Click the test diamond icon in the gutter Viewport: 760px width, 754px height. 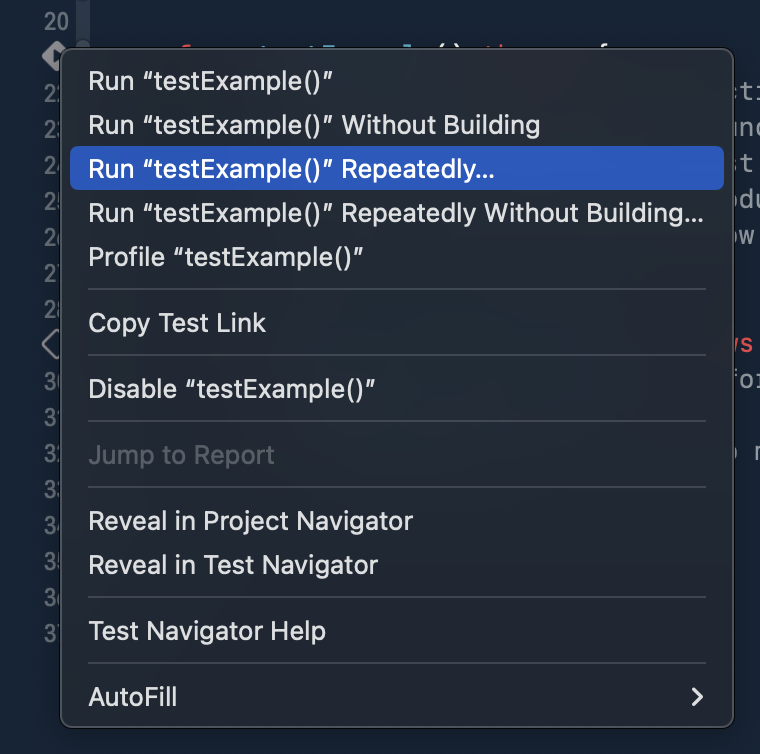coord(52,56)
